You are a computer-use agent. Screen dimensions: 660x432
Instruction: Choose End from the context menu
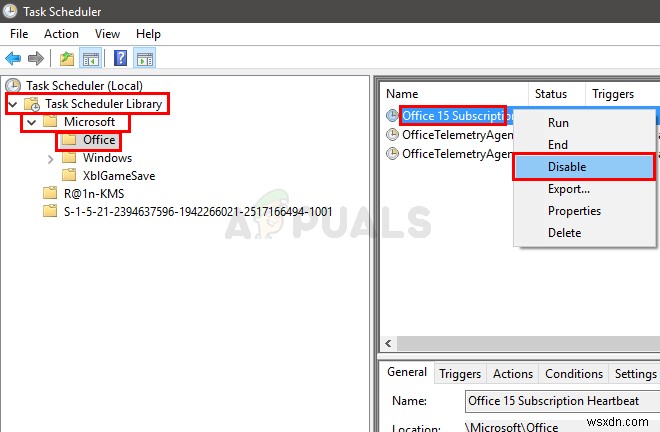click(584, 144)
